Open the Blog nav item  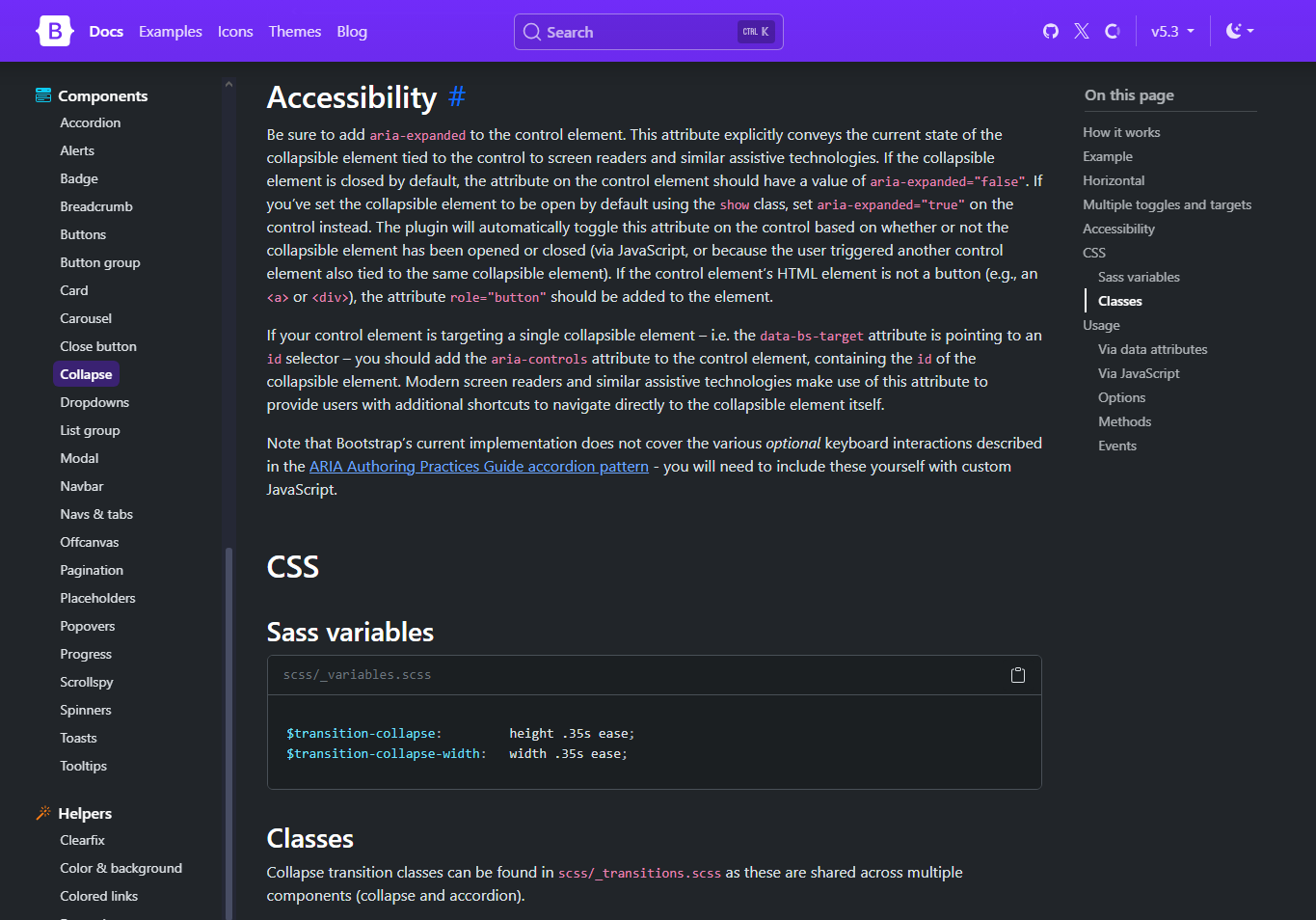click(352, 32)
